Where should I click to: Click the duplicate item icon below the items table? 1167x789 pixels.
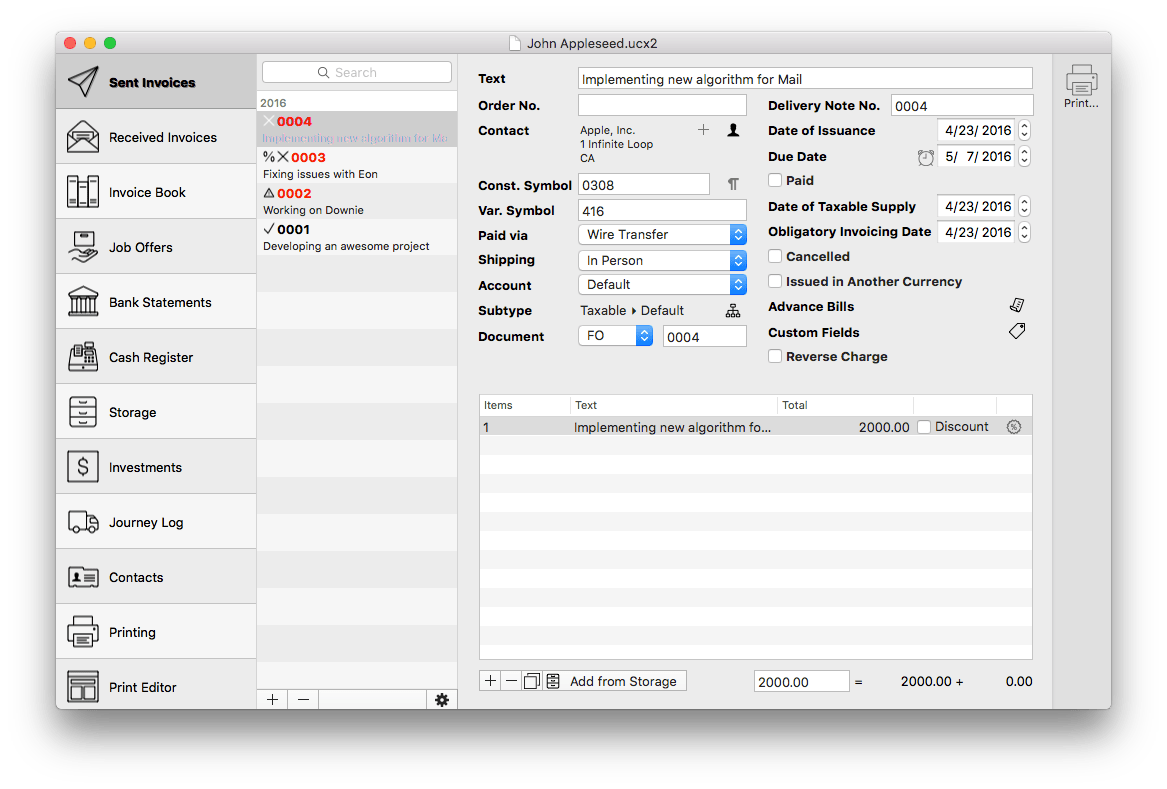531,680
